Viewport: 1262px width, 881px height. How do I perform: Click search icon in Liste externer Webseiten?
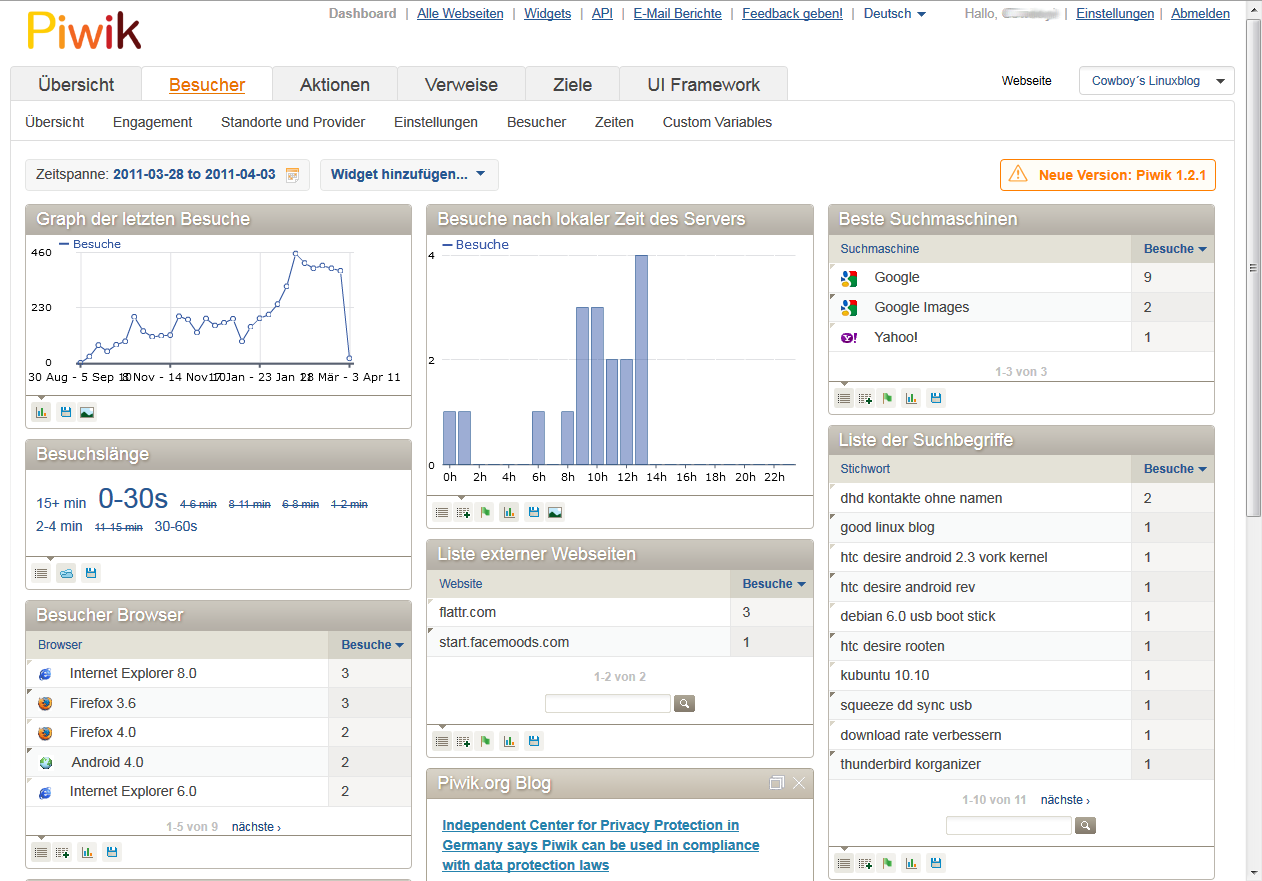pyautogui.click(x=684, y=704)
